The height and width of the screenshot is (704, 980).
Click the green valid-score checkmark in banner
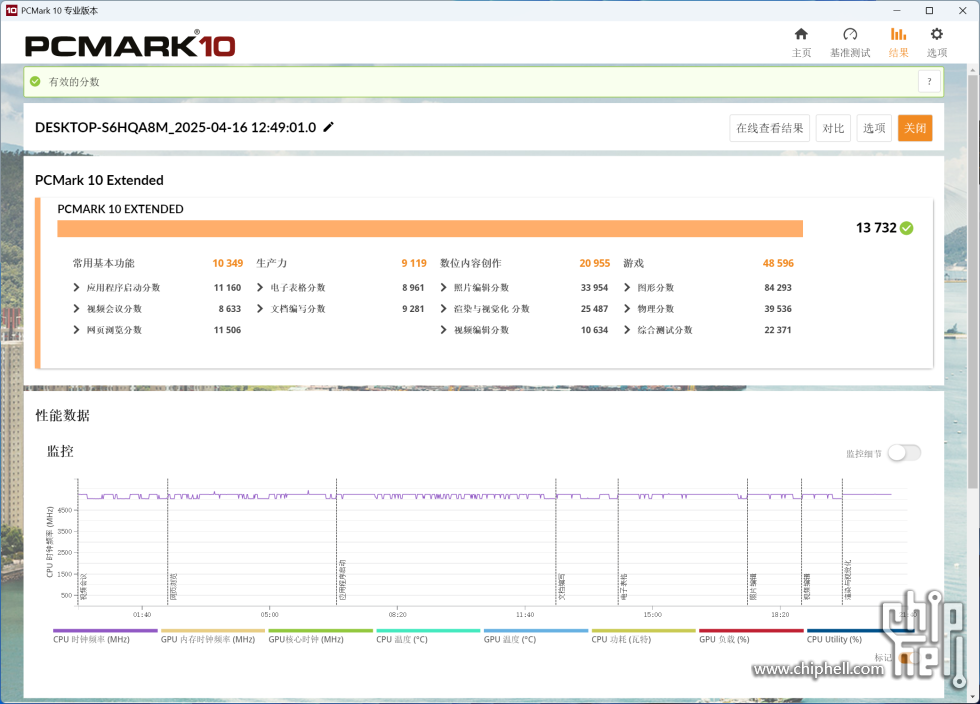pos(36,81)
